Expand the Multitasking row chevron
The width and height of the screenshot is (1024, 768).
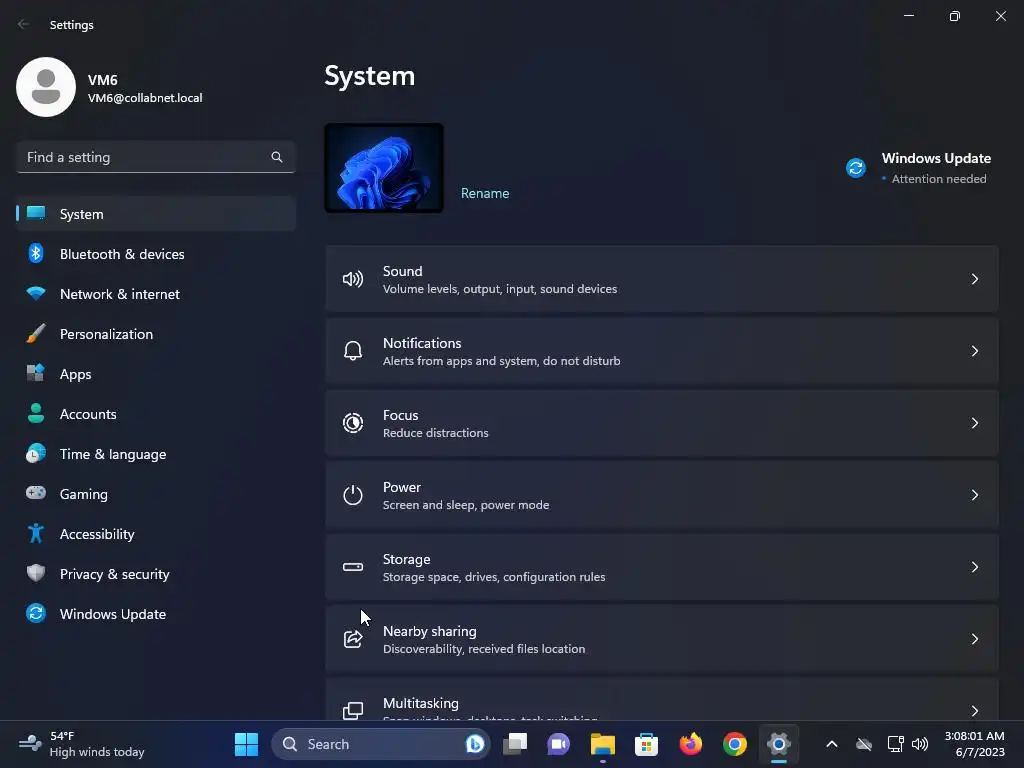point(974,711)
